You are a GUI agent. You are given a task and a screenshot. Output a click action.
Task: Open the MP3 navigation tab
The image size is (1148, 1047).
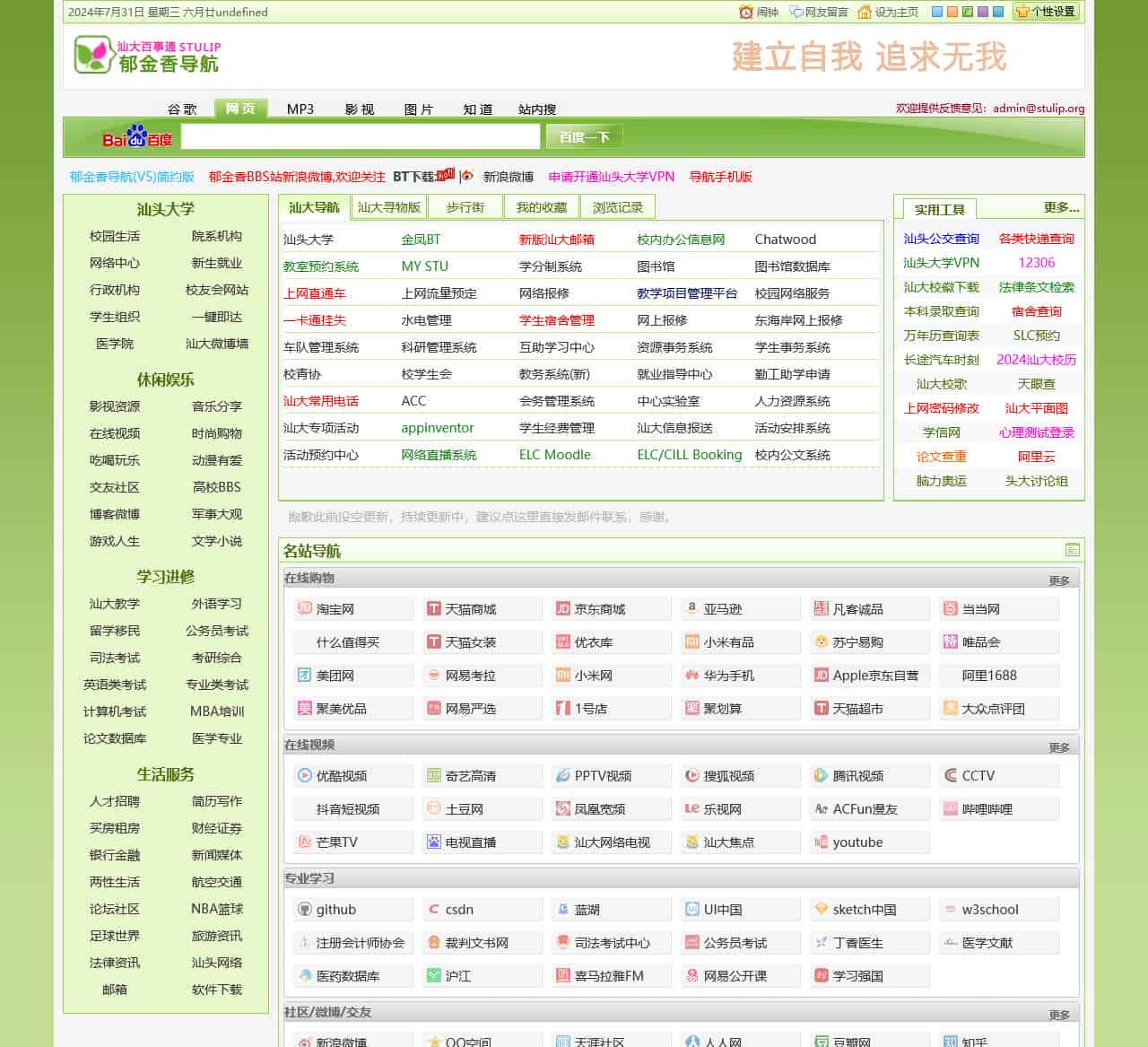pos(299,109)
